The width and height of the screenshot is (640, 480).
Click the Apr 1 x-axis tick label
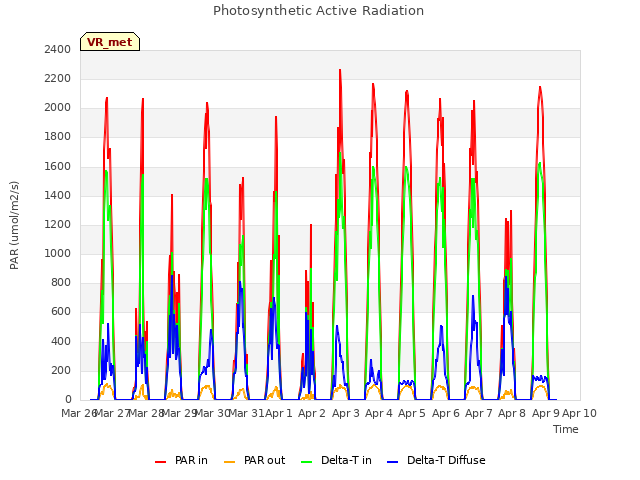279,413
